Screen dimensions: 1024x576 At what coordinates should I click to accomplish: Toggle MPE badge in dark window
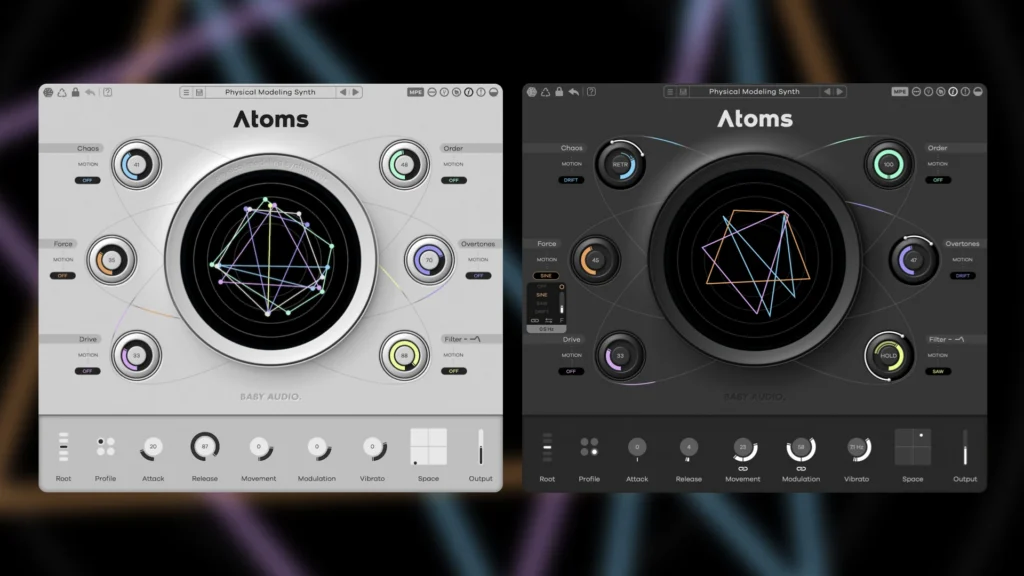(900, 91)
